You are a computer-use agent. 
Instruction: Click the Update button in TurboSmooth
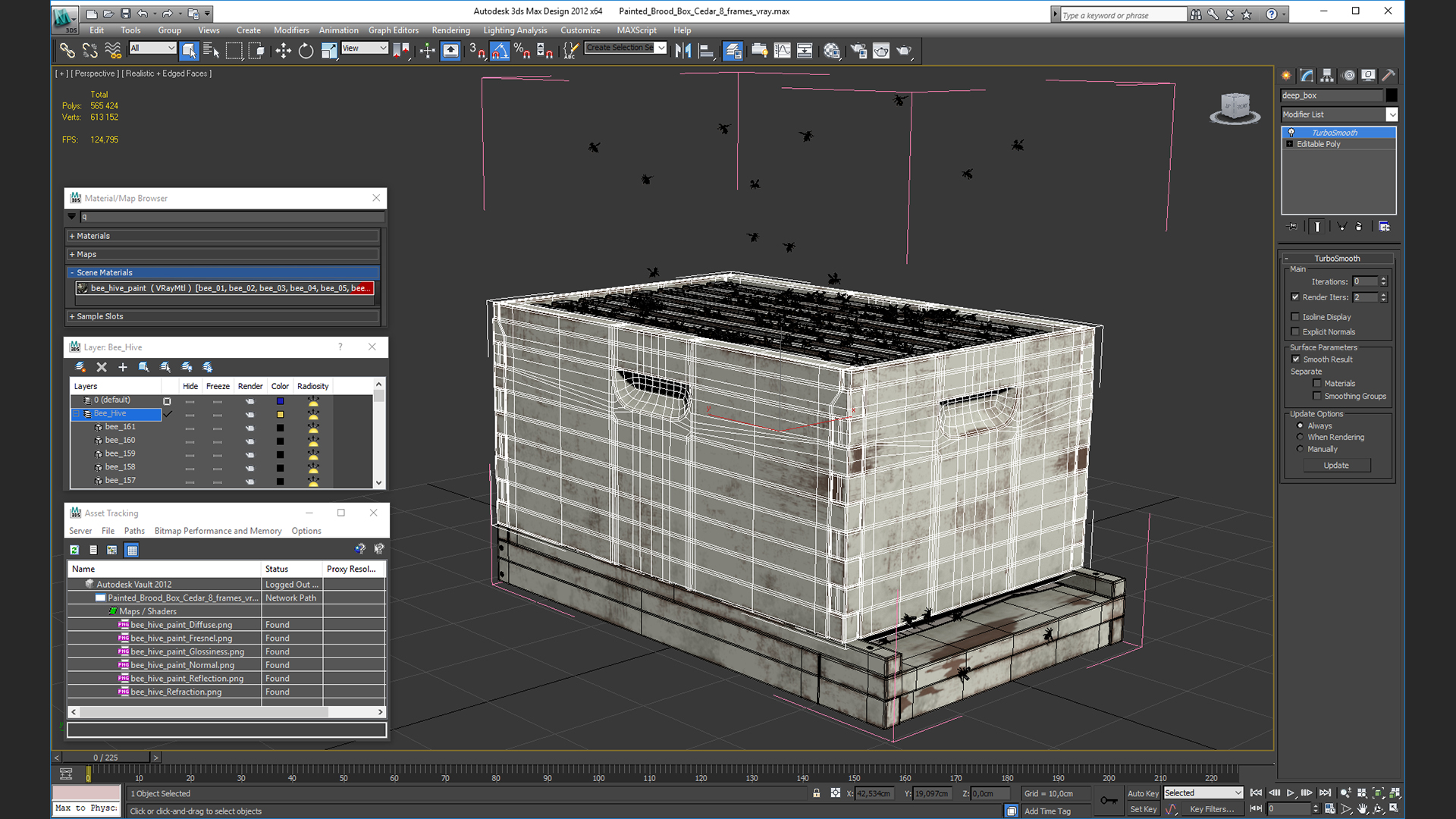[x=1337, y=465]
